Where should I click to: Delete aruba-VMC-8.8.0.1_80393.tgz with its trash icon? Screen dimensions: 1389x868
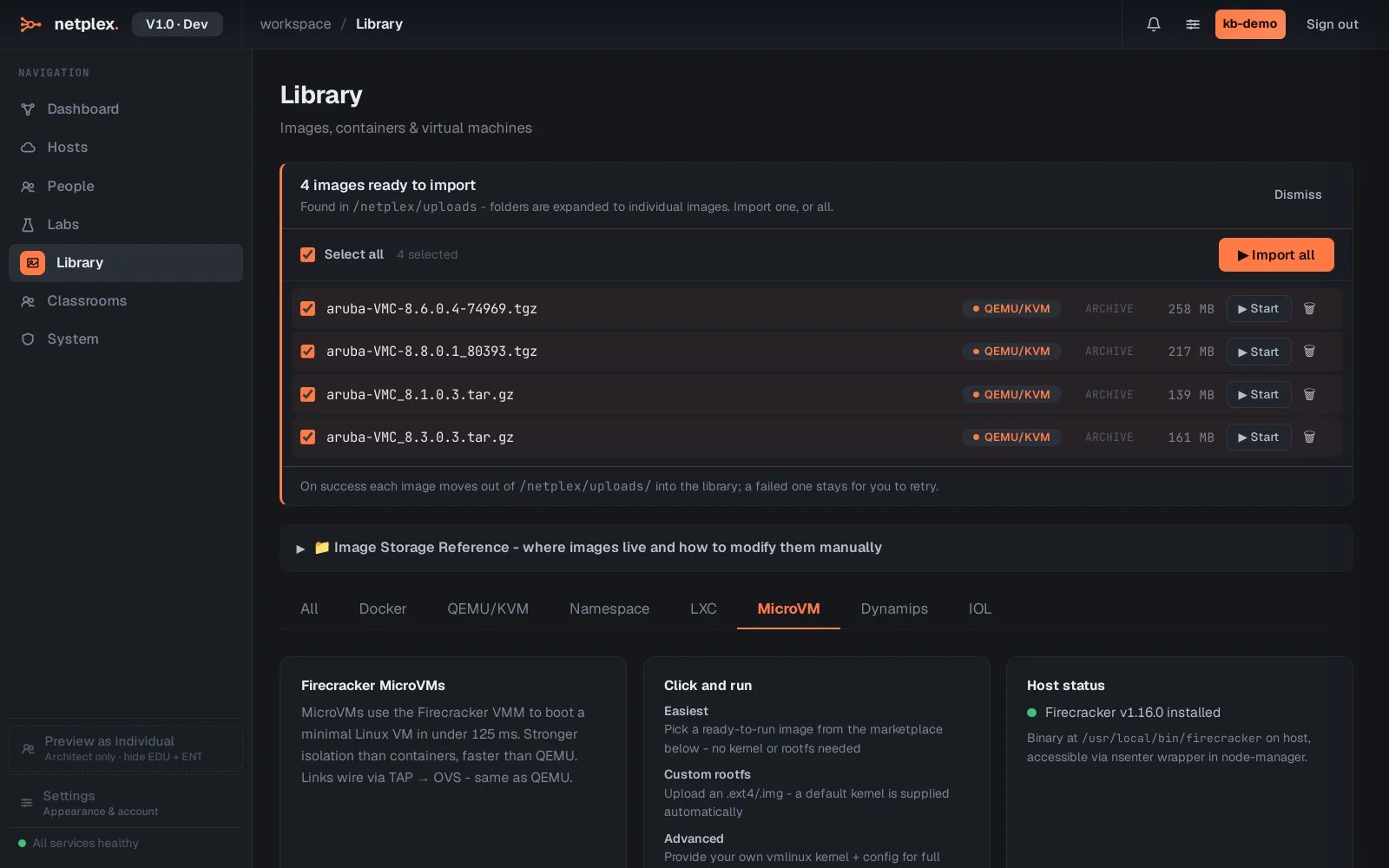point(1309,352)
